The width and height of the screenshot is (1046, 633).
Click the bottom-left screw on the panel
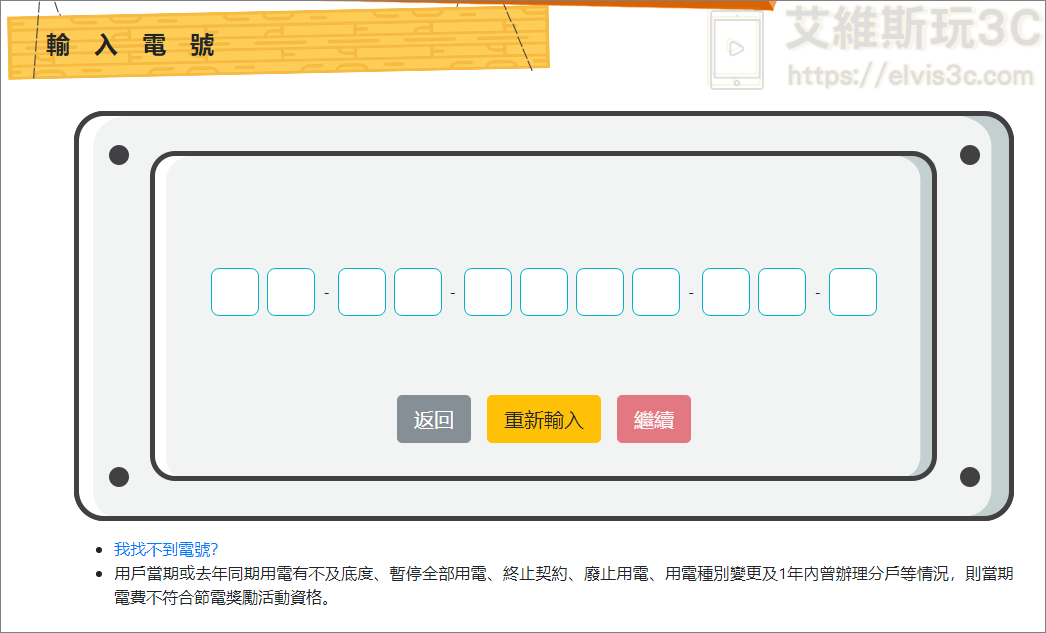119,477
